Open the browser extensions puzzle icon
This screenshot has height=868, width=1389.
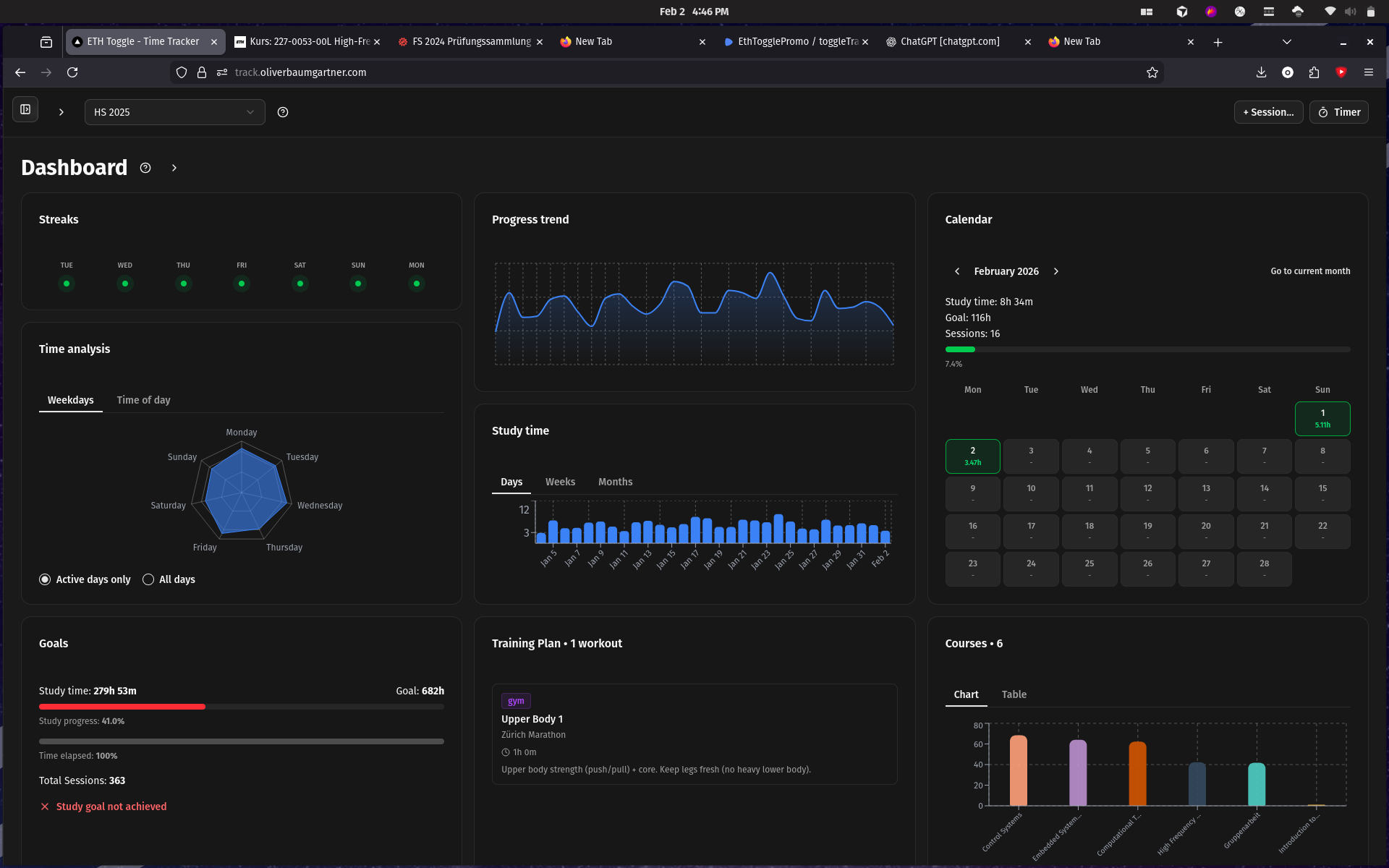point(1314,72)
